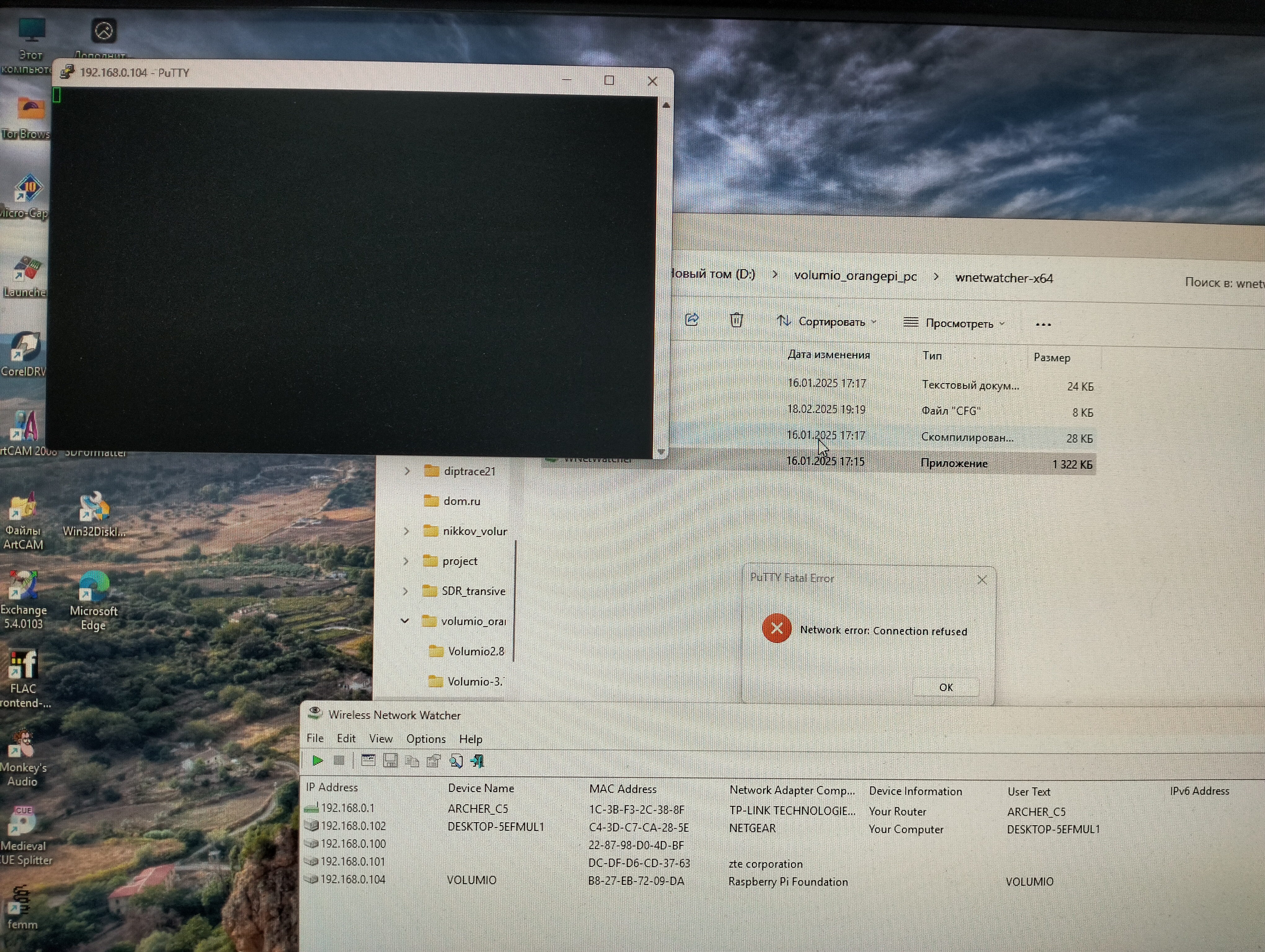
Task: Open the Win32DiskImager desktop shortcut
Action: click(94, 514)
